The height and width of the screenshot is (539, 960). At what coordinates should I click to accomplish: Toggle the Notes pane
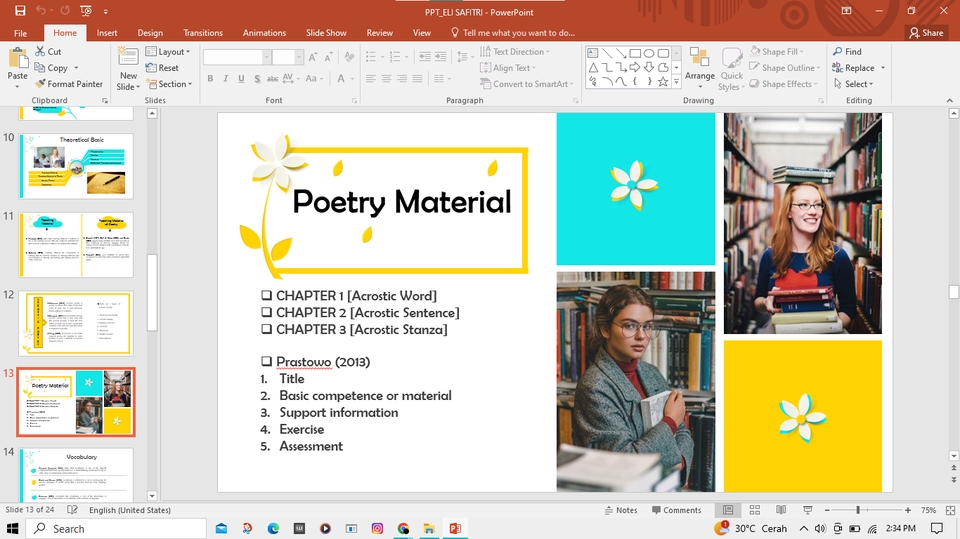pyautogui.click(x=621, y=510)
